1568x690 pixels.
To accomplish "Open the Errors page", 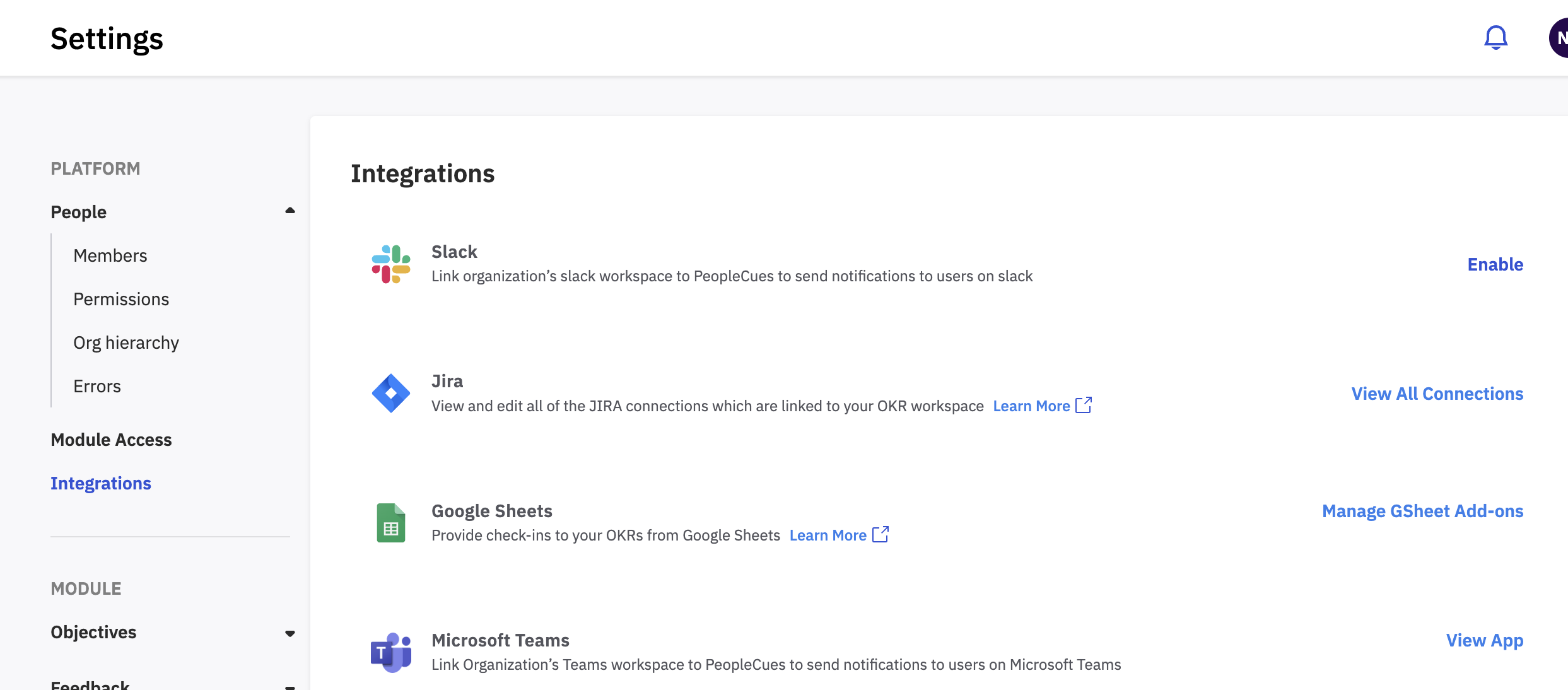I will (x=97, y=386).
